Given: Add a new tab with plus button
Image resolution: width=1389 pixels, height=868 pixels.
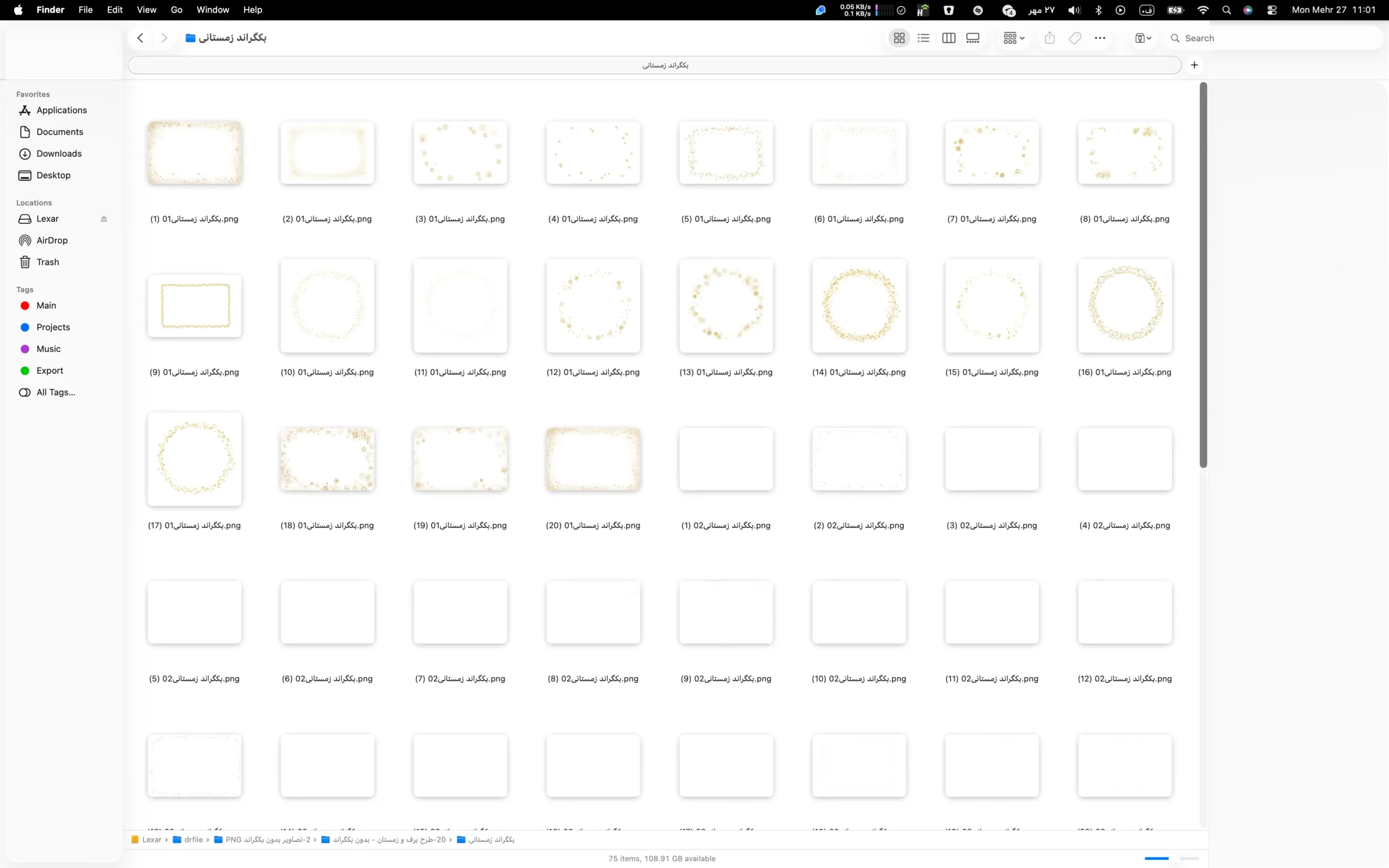Looking at the screenshot, I should pos(1194,65).
